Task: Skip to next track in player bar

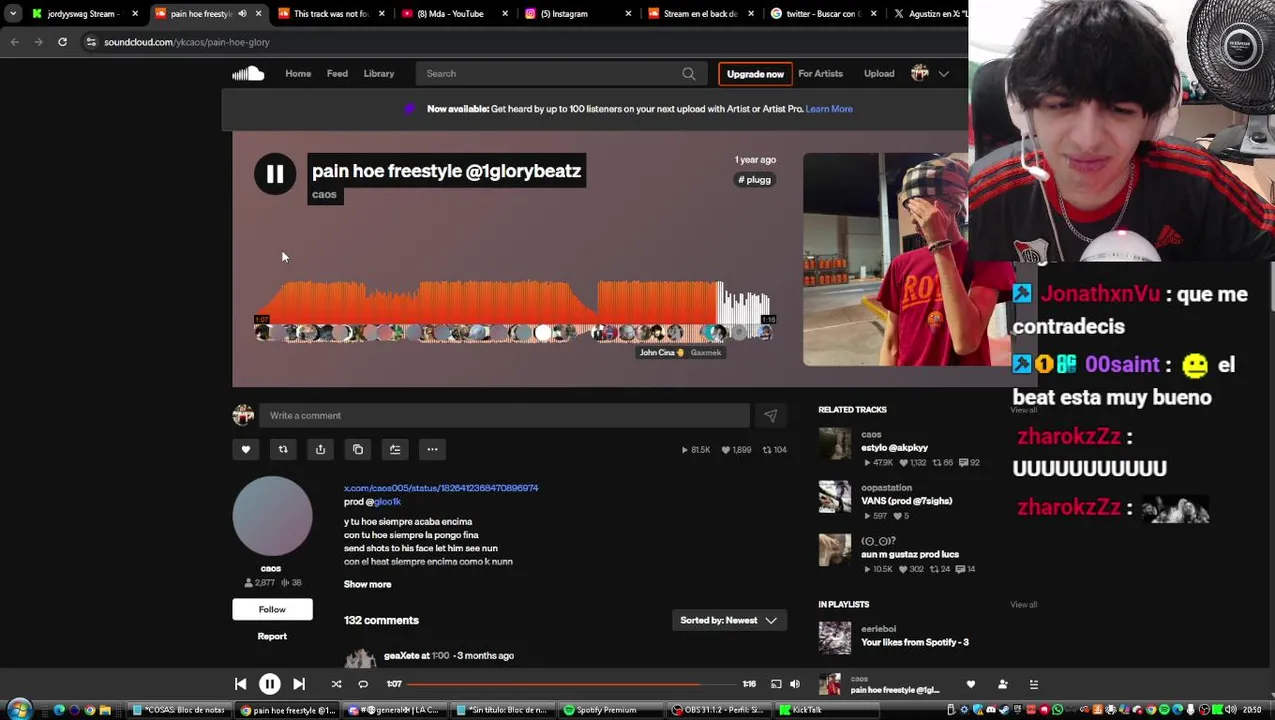Action: 299,684
